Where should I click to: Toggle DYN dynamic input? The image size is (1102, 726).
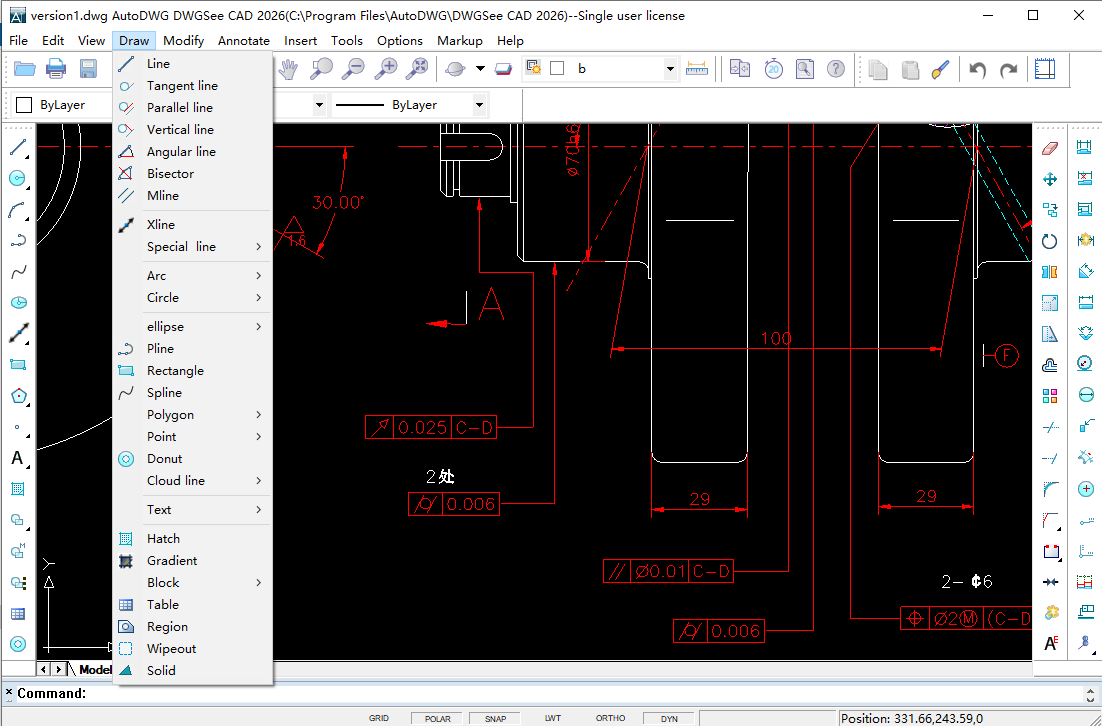pos(669,718)
